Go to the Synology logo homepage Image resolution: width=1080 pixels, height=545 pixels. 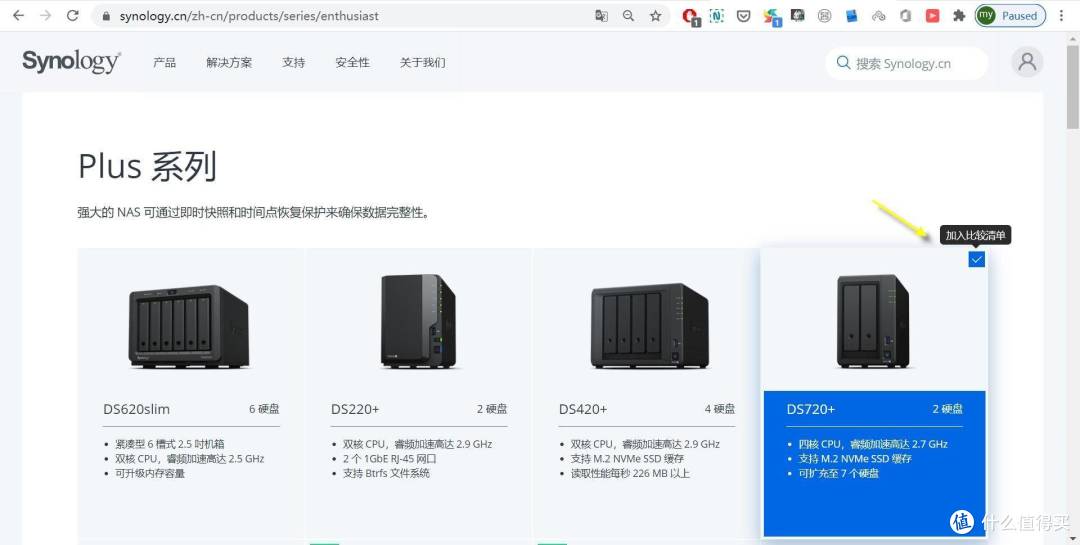[72, 61]
